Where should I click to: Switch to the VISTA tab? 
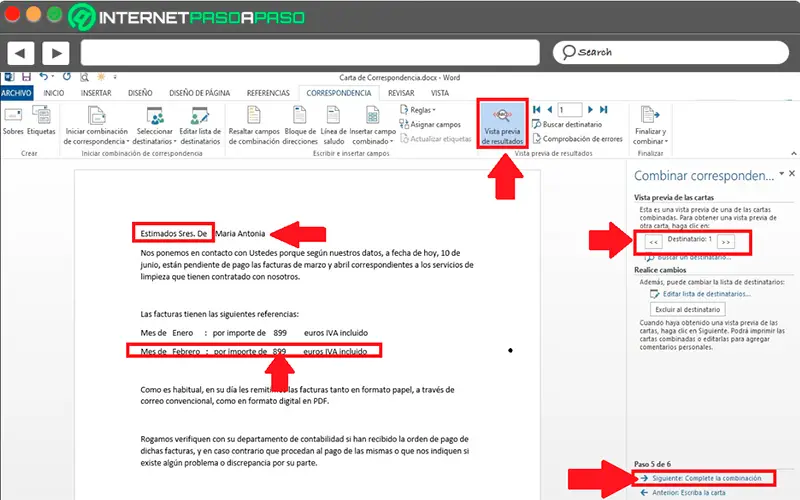tap(440, 93)
